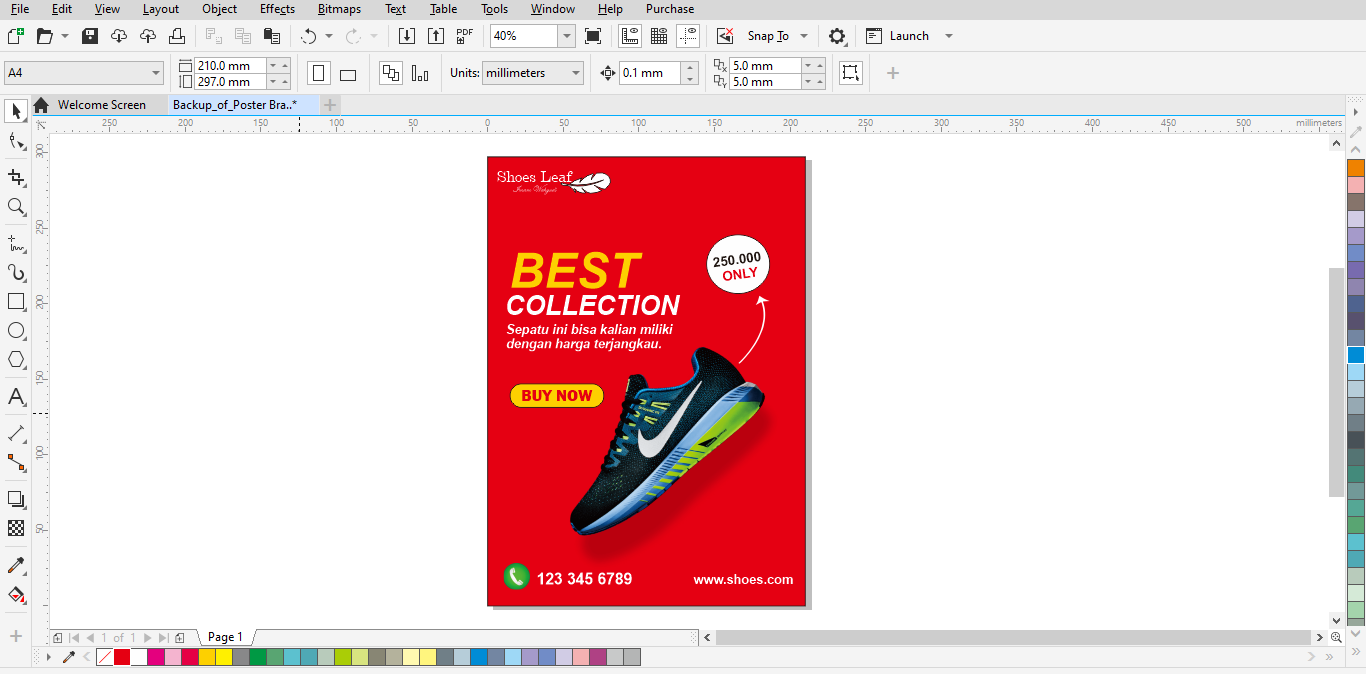Select the Rectangle tool
The height and width of the screenshot is (674, 1366).
tap(15, 301)
